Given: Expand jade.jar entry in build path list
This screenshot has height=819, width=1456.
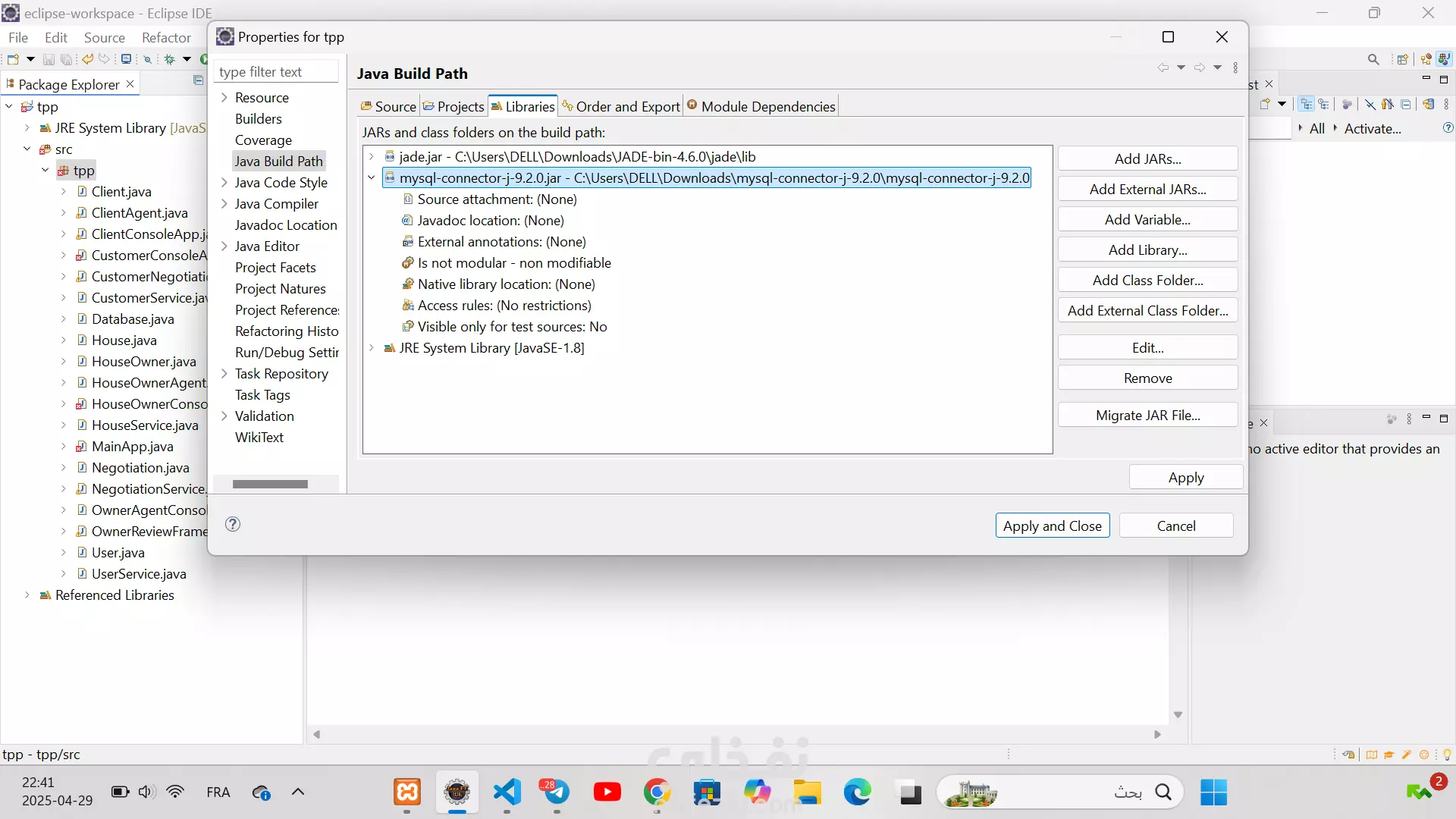Looking at the screenshot, I should point(372,156).
